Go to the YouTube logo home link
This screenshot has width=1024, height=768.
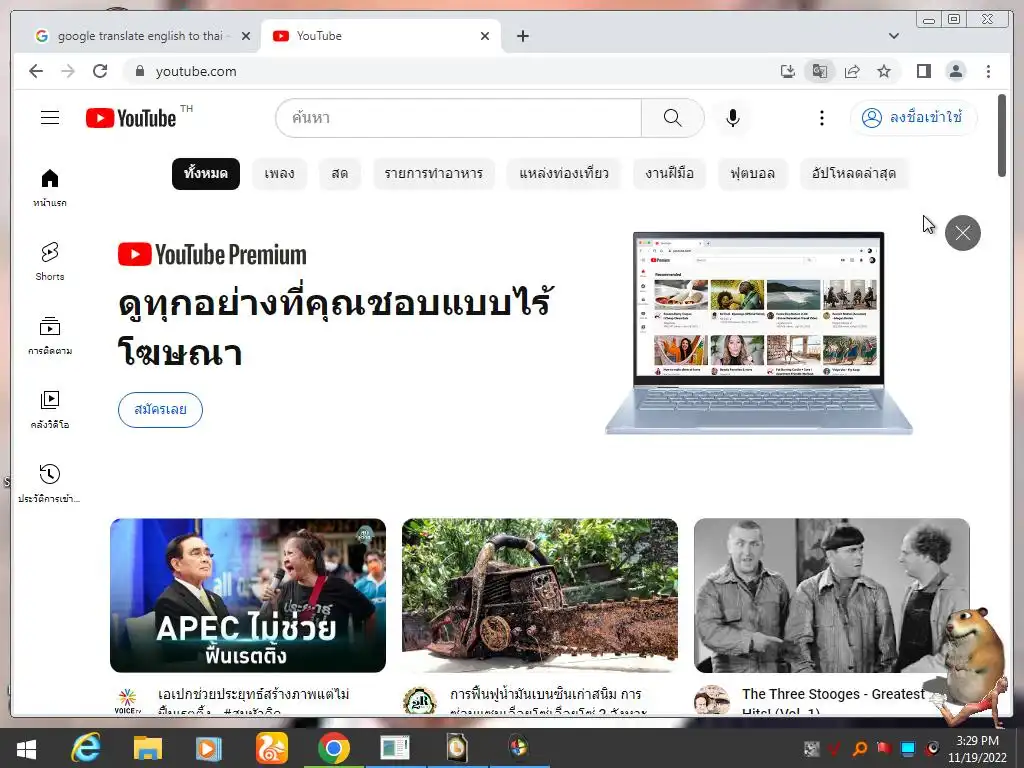131,118
